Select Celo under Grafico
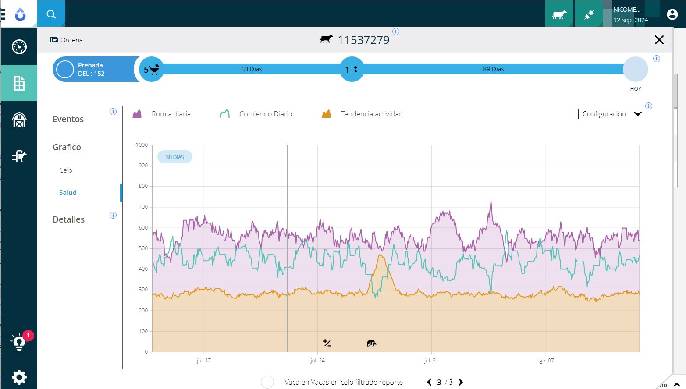This screenshot has width=686, height=389. coord(65,170)
